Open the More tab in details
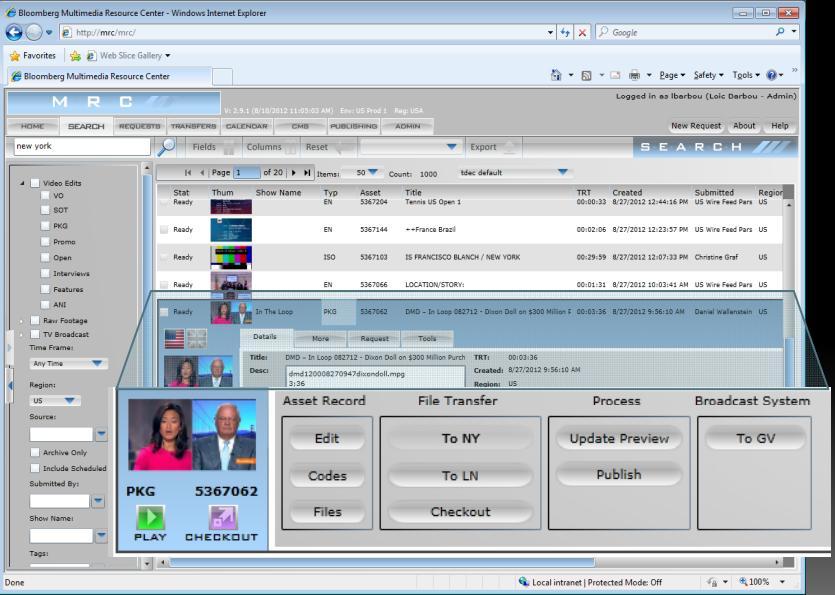Screen dimensions: 835x595 tap(321, 338)
